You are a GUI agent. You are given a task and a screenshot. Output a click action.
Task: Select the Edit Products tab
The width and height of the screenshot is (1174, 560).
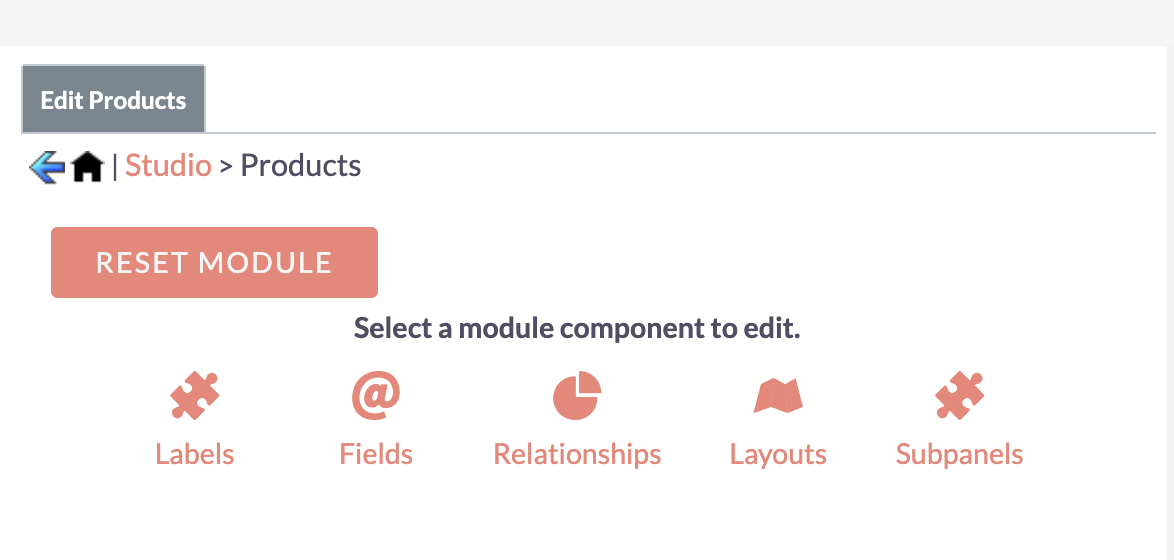pyautogui.click(x=113, y=100)
